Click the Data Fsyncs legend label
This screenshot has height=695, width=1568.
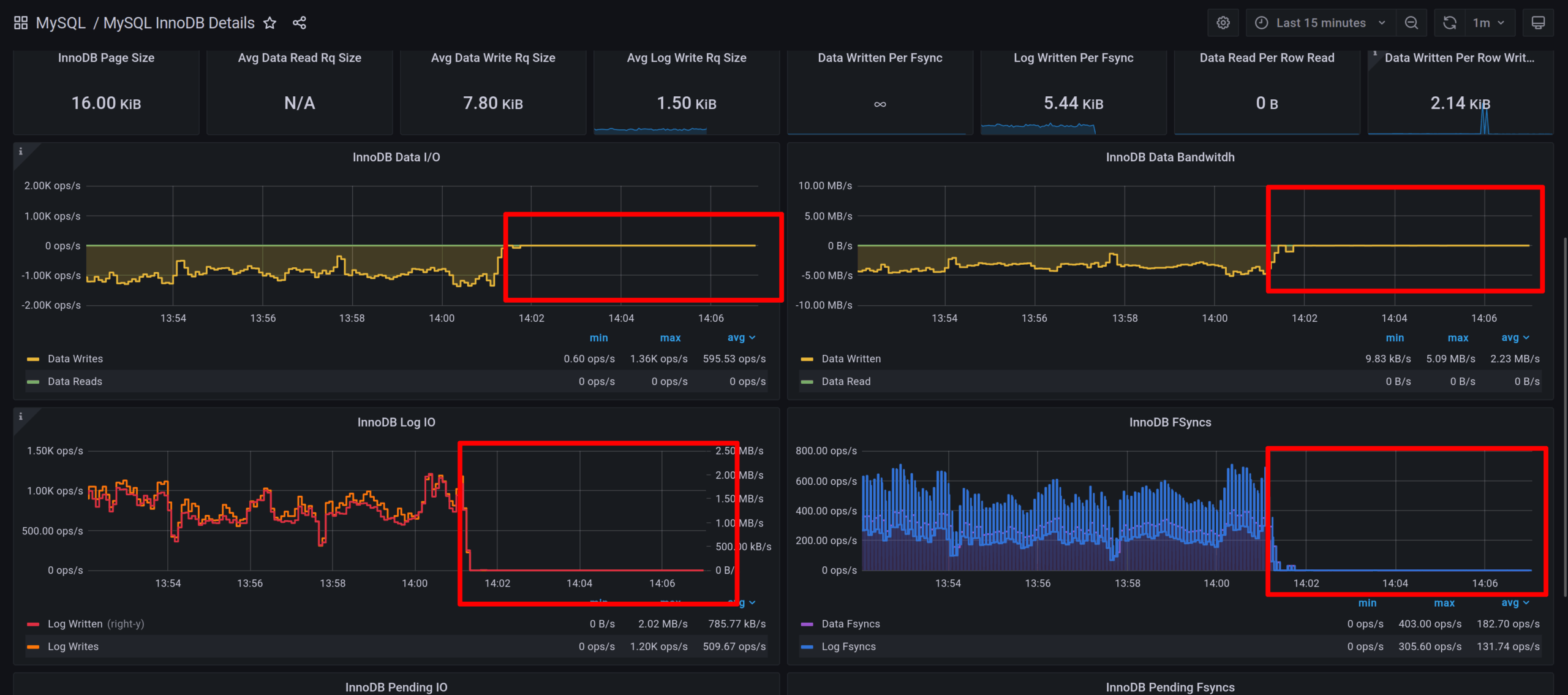pos(850,623)
